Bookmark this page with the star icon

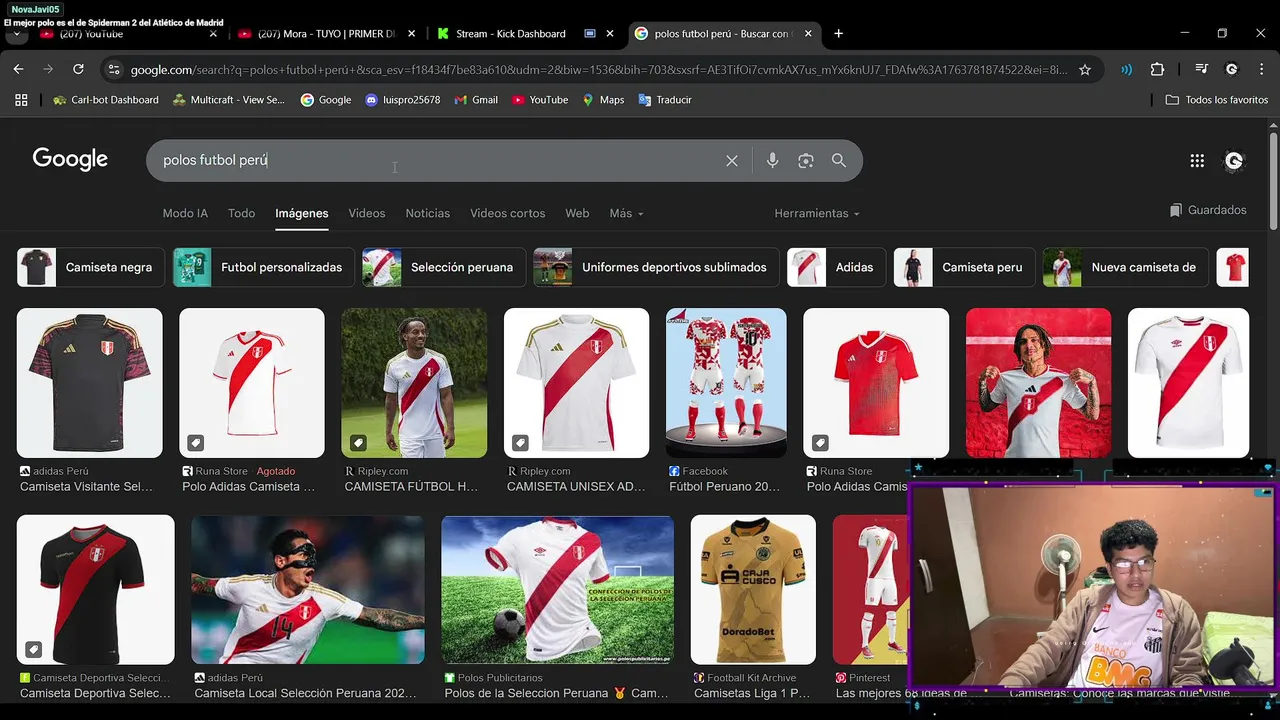click(x=1085, y=69)
